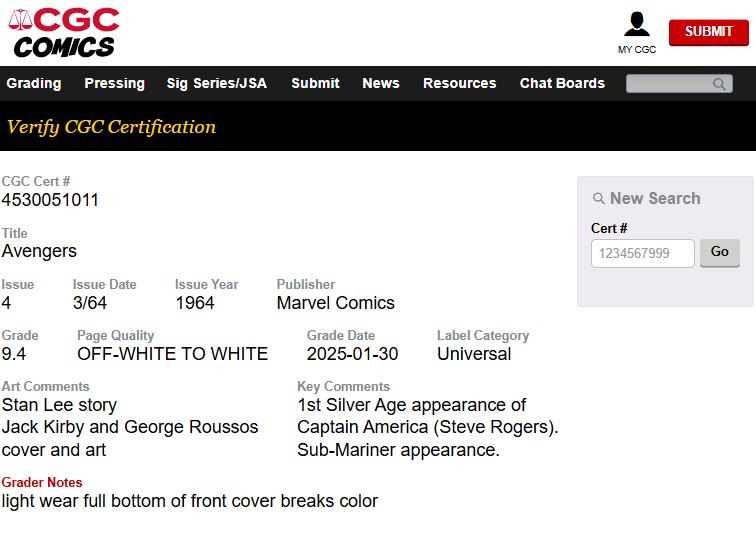Open the MY CGC profile icon
The height and width of the screenshot is (538, 756).
tap(636, 24)
